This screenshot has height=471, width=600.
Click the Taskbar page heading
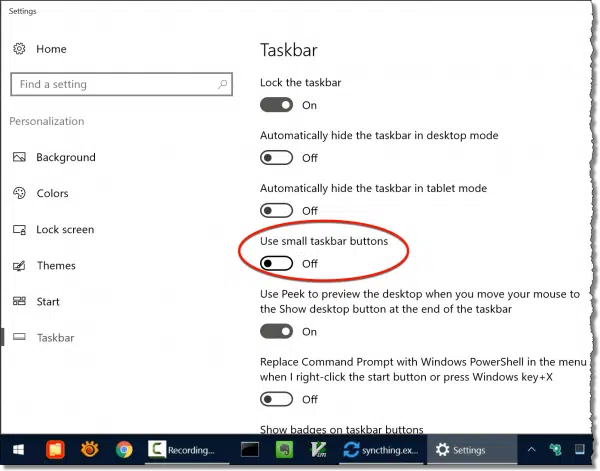pyautogui.click(x=289, y=50)
